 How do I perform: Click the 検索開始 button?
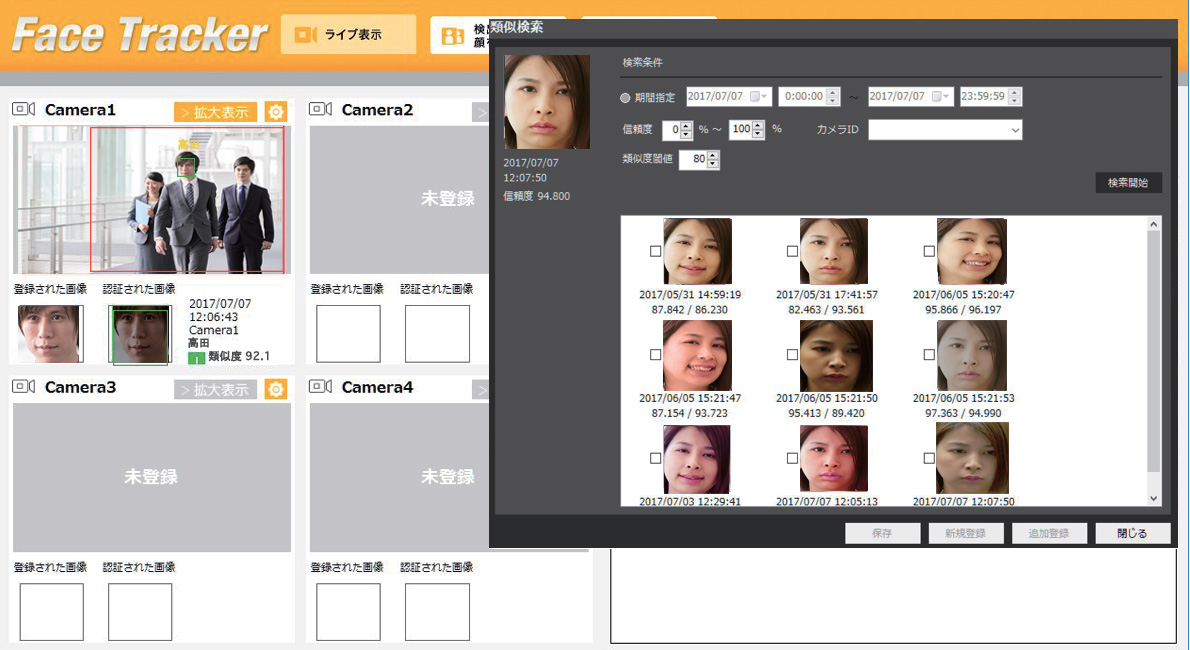pos(1128,182)
